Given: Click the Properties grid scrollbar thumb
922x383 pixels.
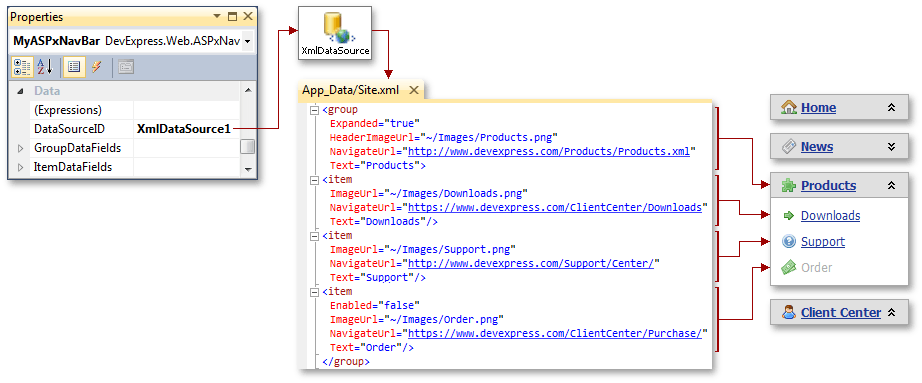Looking at the screenshot, I should [248, 146].
